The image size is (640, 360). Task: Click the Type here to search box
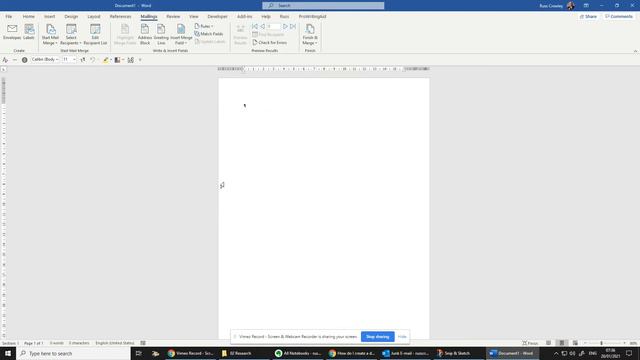[73, 353]
